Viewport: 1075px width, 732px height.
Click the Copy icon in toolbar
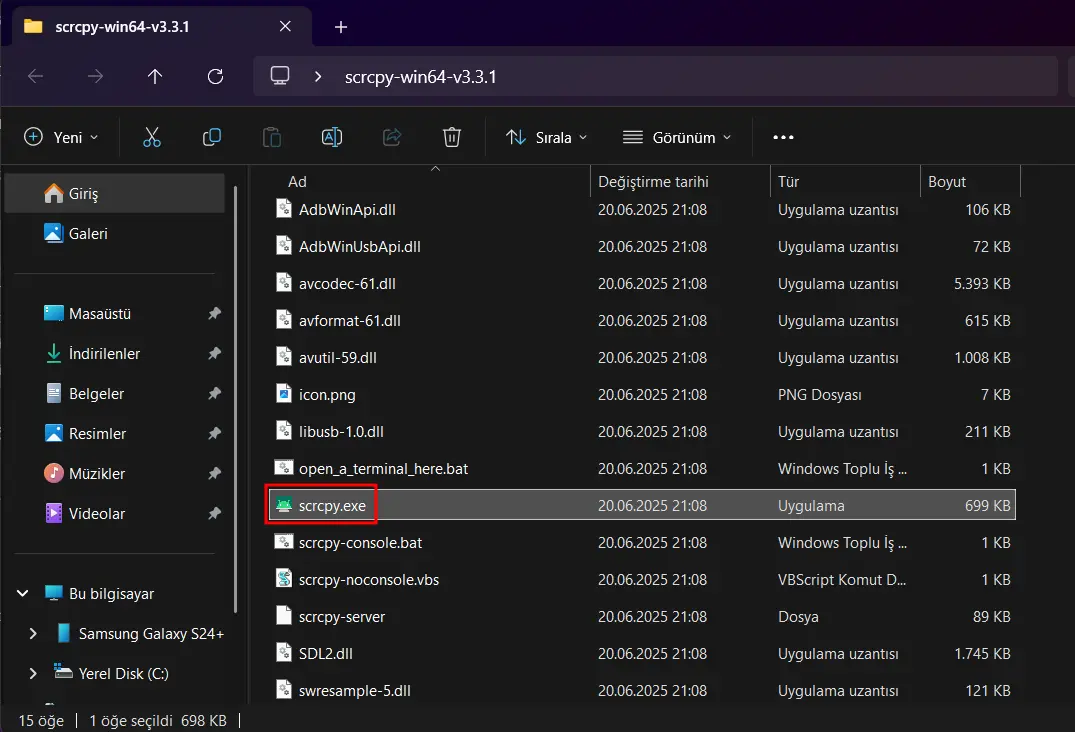point(212,137)
